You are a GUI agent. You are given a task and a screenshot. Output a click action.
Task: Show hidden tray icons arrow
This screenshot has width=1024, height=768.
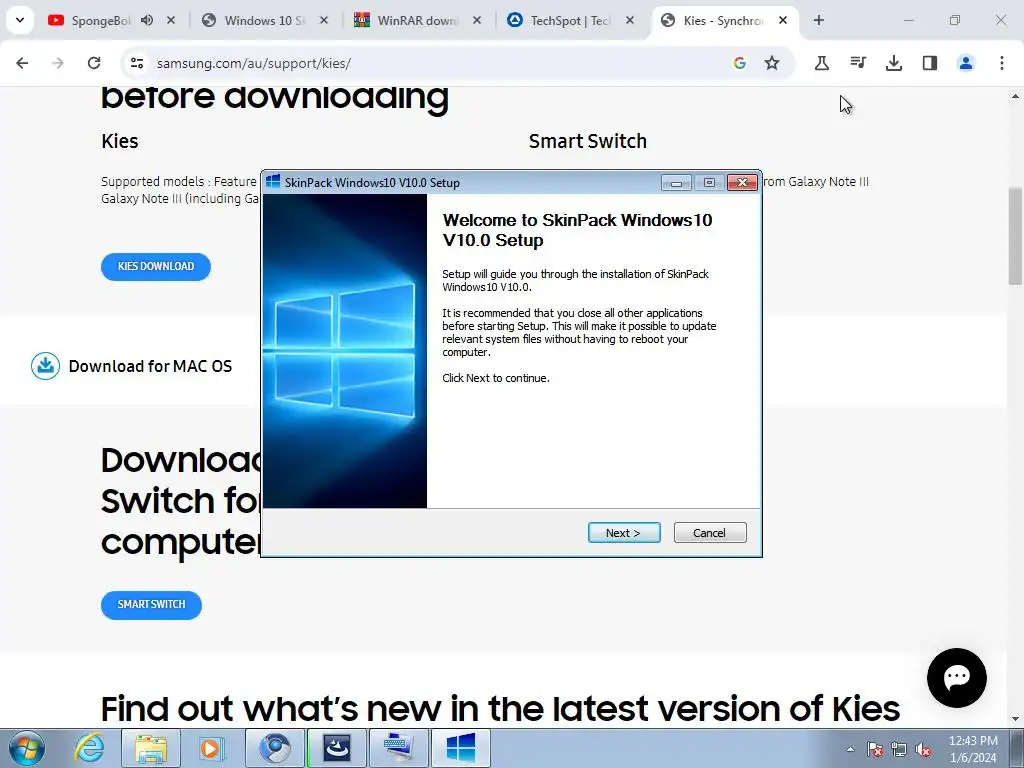(850, 749)
